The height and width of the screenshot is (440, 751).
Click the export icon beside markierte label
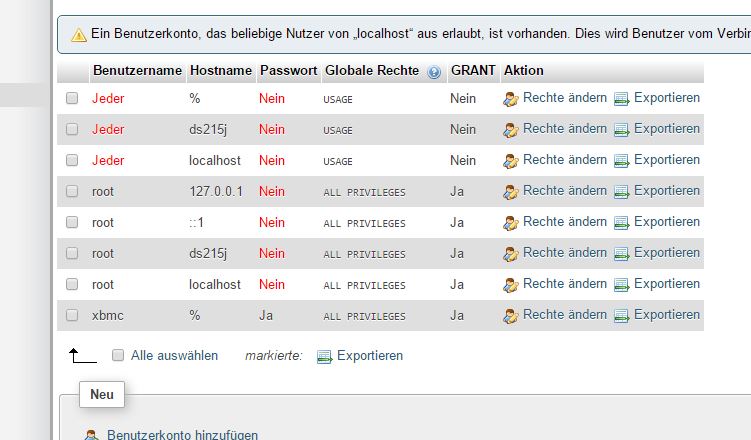click(324, 357)
